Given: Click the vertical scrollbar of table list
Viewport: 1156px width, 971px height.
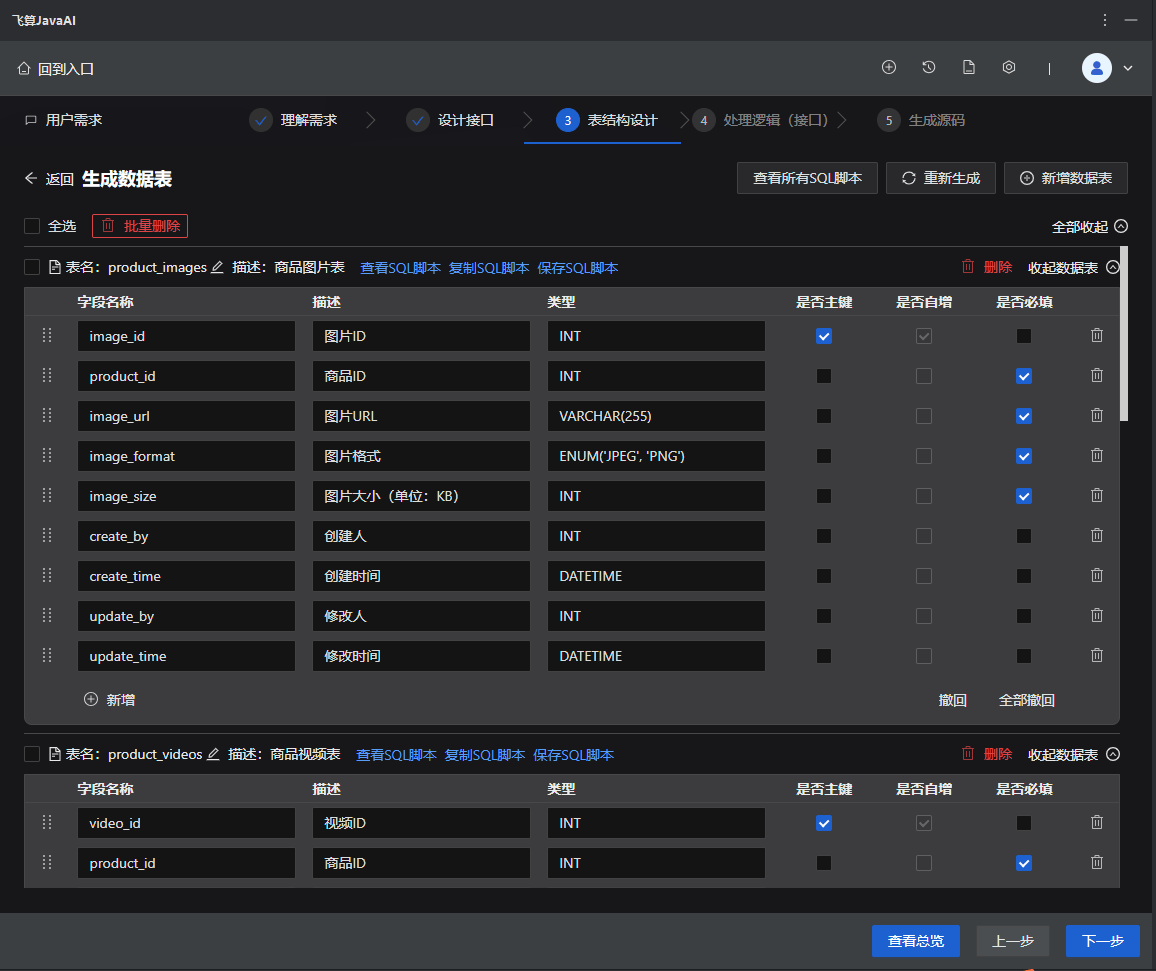Looking at the screenshot, I should [x=1125, y=333].
